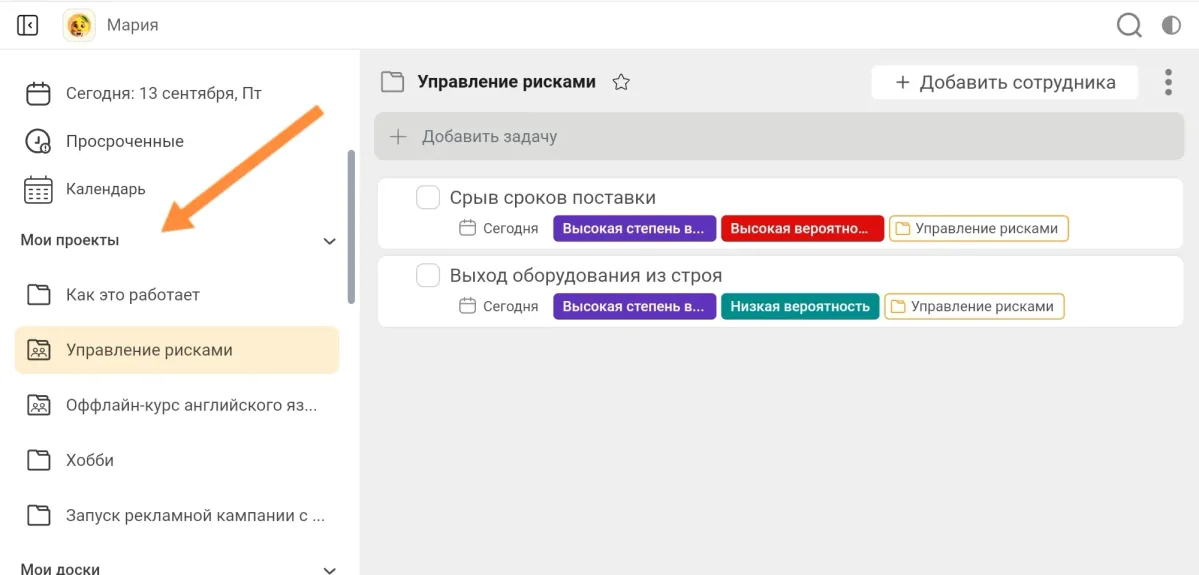Open the Календарь view

(x=105, y=189)
